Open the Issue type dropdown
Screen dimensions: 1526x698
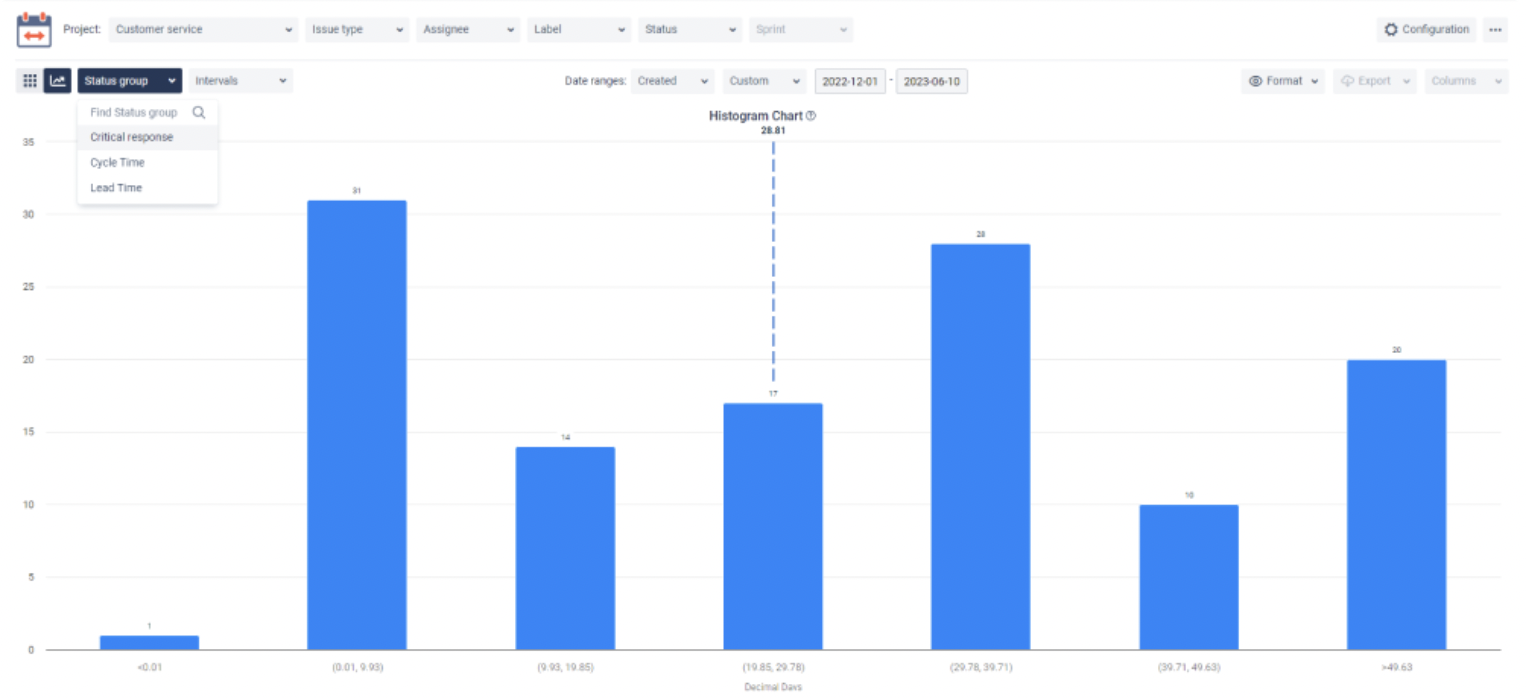(x=357, y=29)
